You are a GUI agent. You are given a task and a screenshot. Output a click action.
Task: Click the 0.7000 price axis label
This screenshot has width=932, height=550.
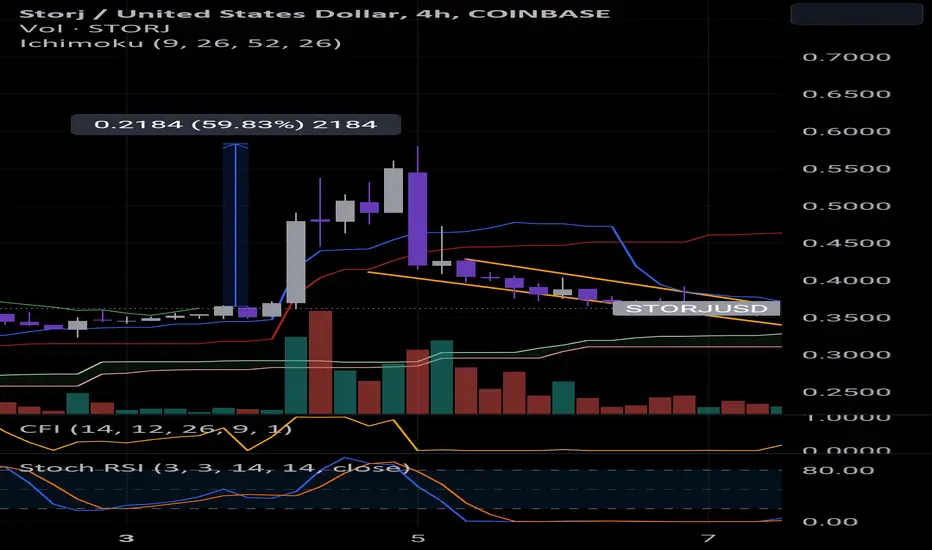[x=846, y=57]
